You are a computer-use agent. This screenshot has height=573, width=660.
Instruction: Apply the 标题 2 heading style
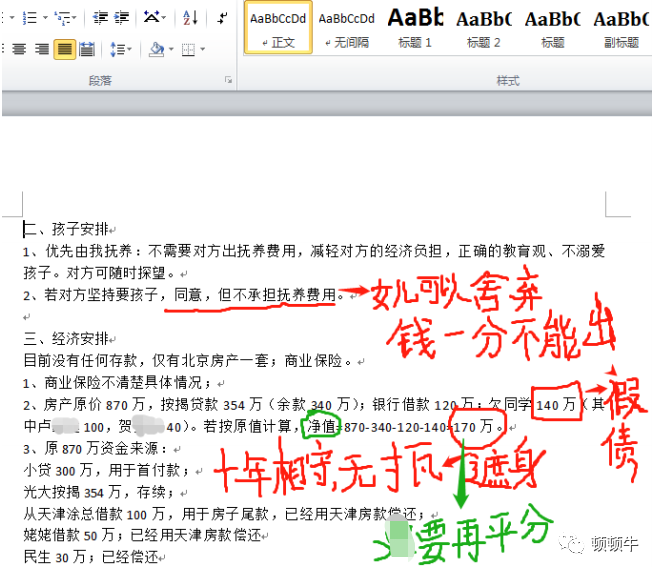(484, 28)
